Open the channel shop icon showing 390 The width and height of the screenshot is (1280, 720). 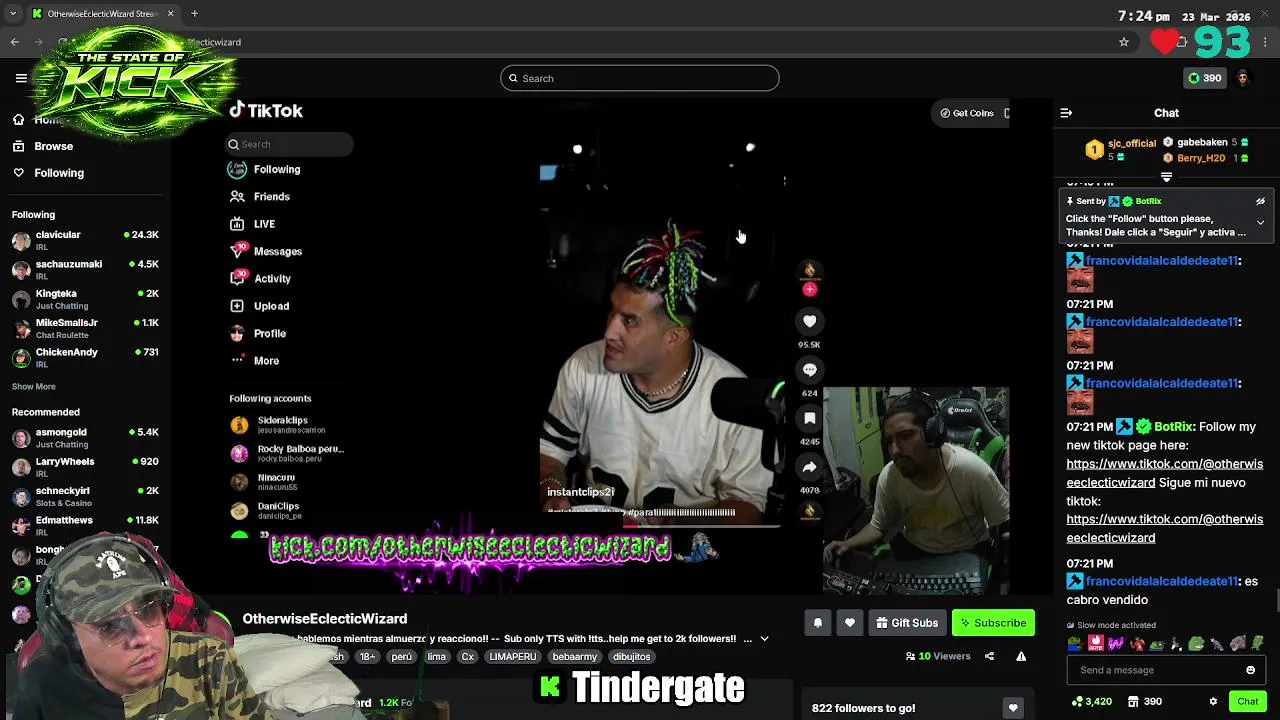(1143, 702)
